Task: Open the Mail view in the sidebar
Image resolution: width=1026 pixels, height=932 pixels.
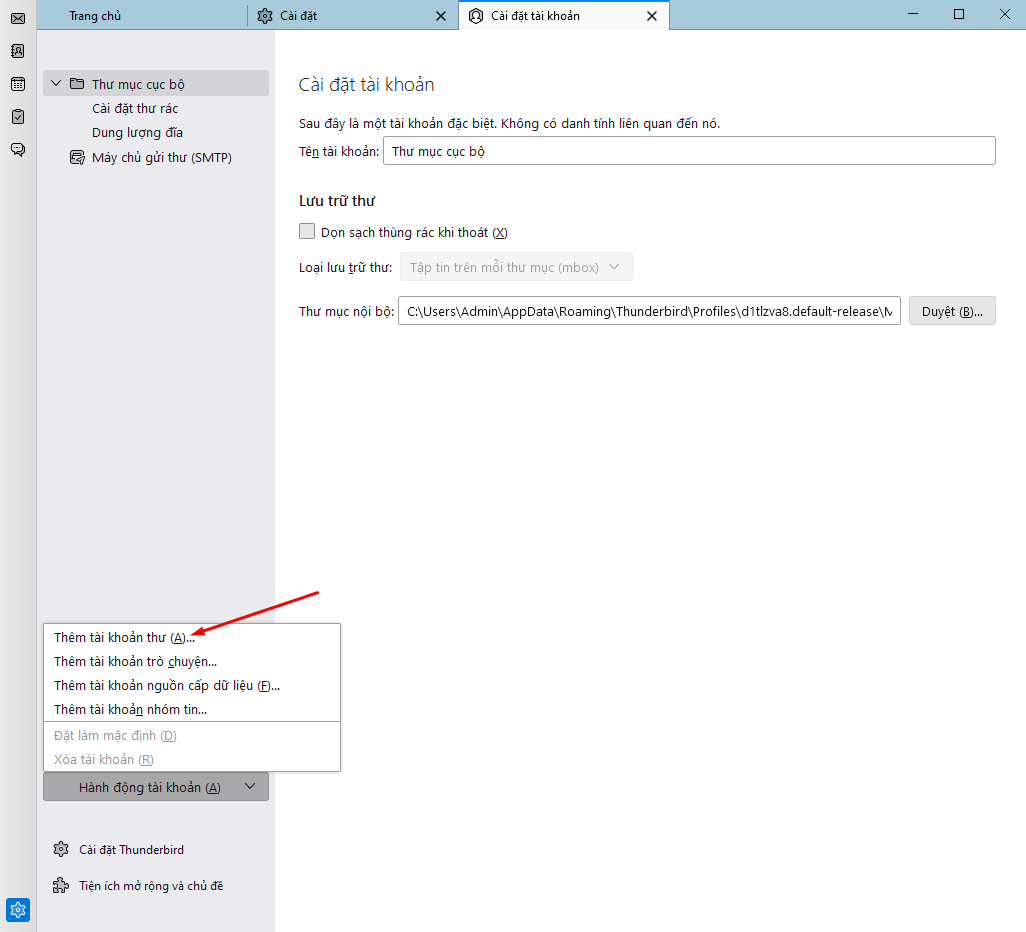Action: [x=17, y=18]
